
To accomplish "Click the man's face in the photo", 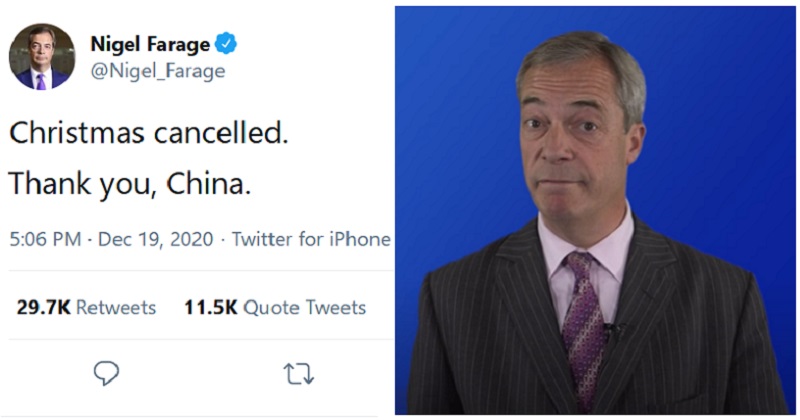I will (580, 140).
